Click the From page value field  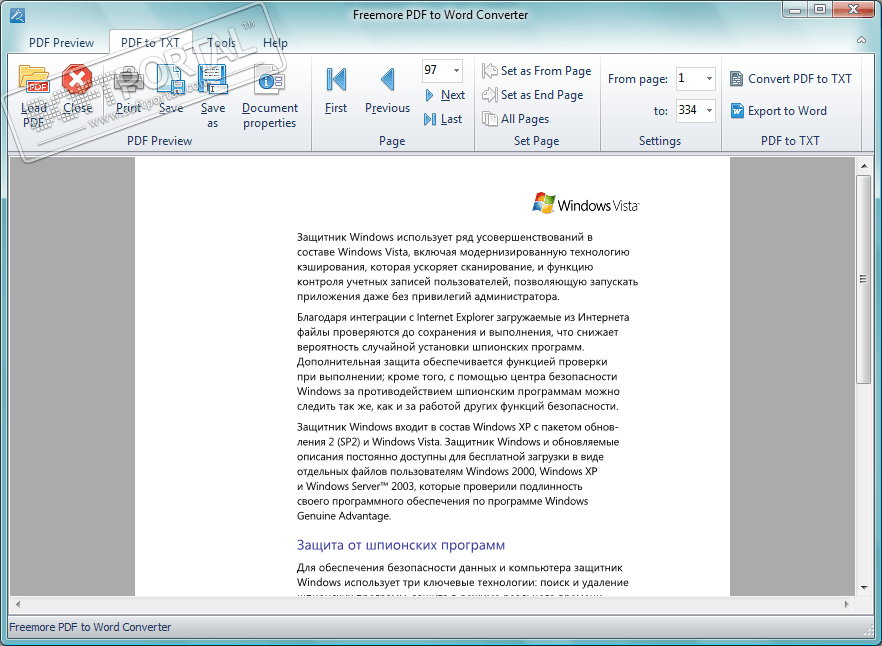[x=690, y=79]
